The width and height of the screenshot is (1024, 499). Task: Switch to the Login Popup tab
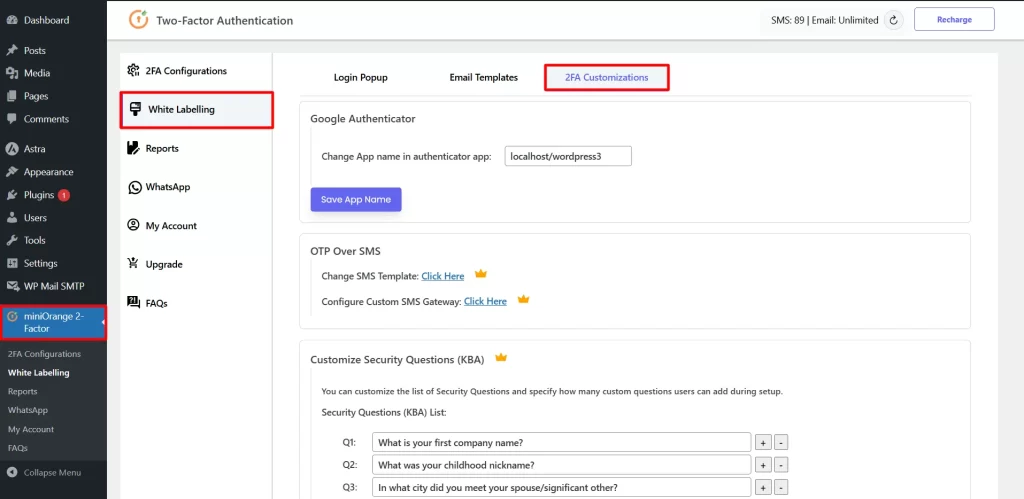[360, 78]
